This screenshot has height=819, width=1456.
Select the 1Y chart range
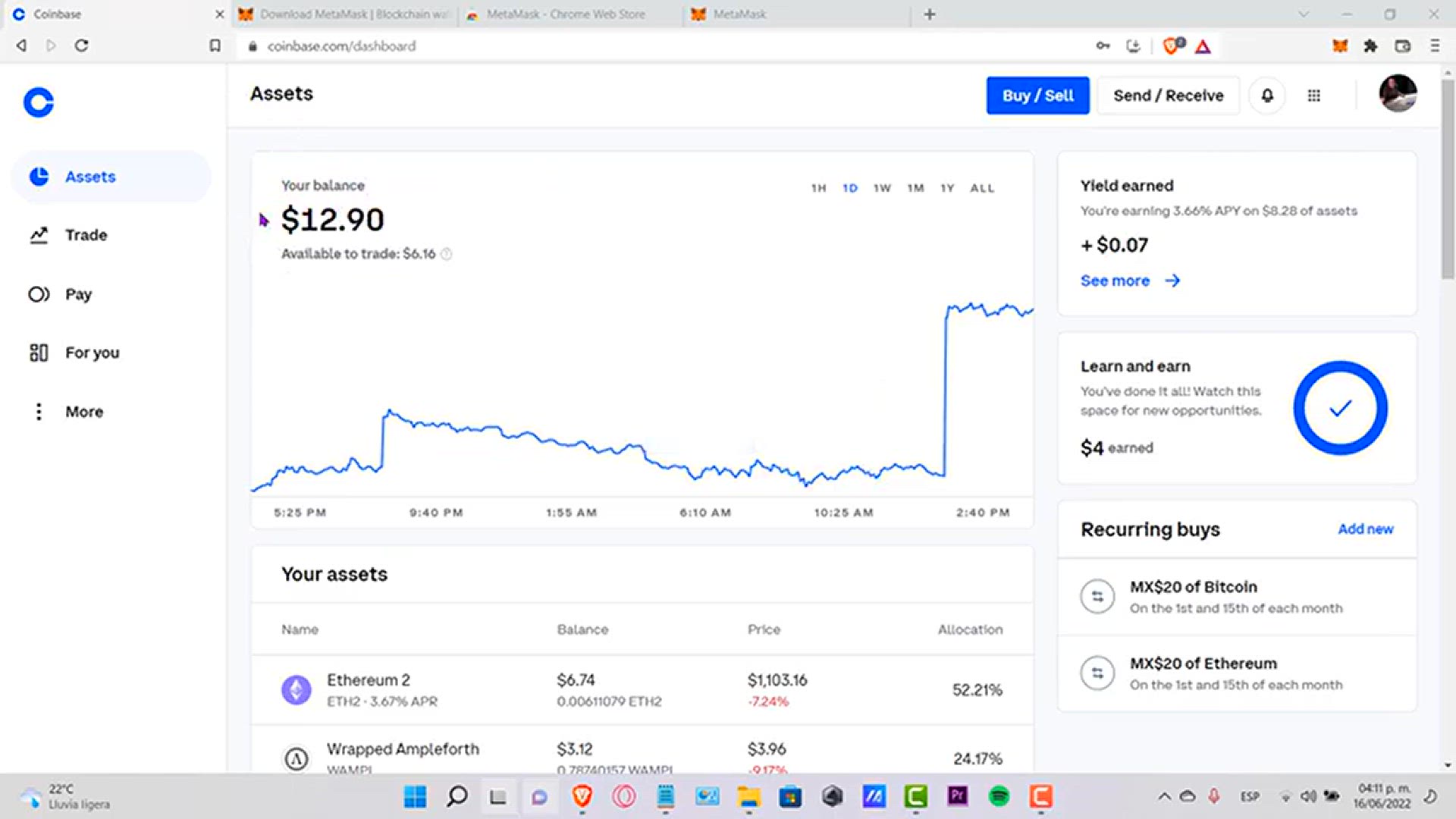pos(947,188)
